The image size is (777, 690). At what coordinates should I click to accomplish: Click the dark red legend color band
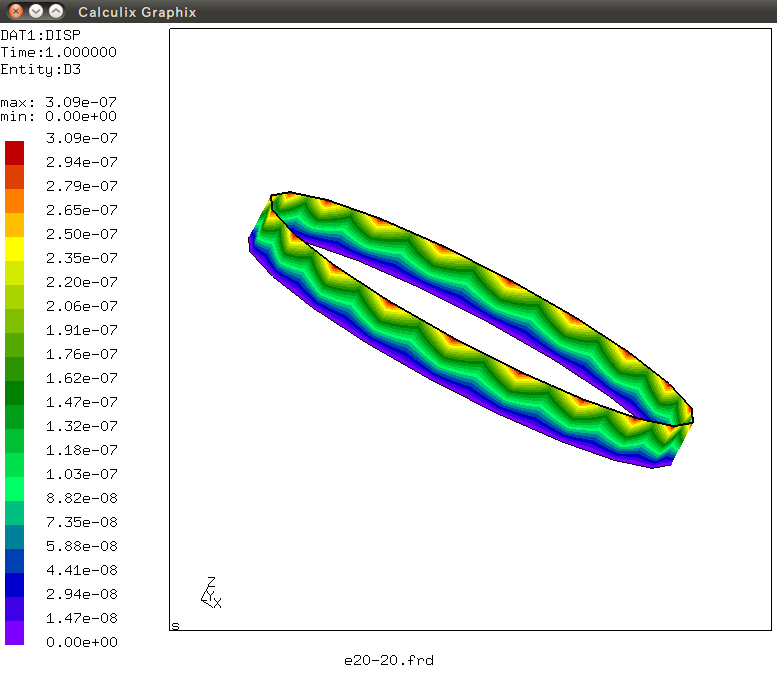(14, 153)
